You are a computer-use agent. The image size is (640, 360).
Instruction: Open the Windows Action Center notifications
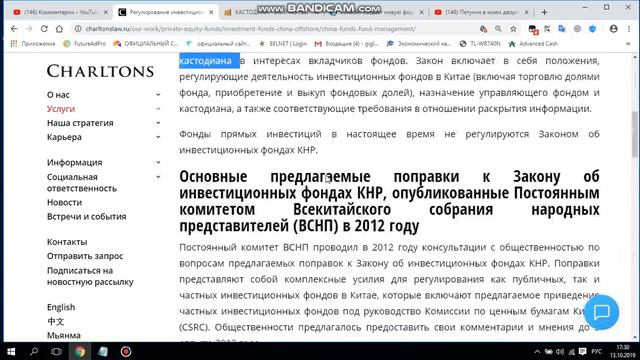582,351
